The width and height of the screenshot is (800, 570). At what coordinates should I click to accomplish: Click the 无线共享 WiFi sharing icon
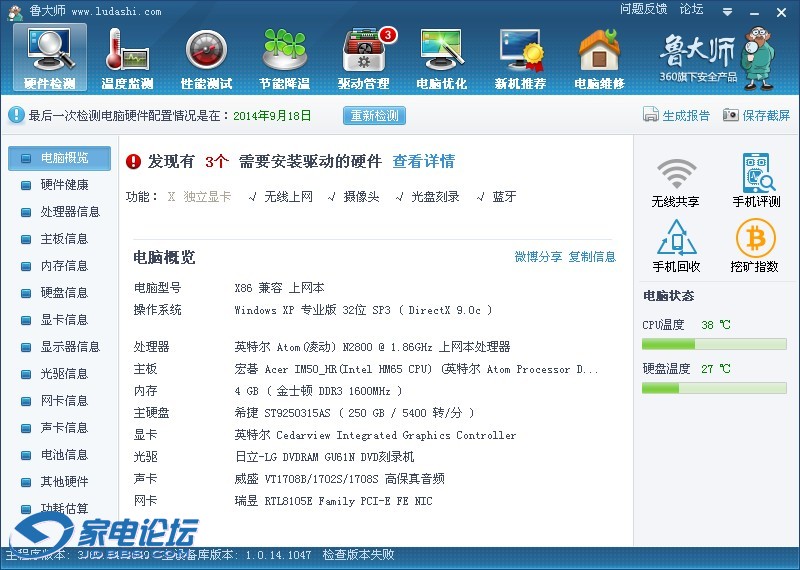(x=676, y=182)
